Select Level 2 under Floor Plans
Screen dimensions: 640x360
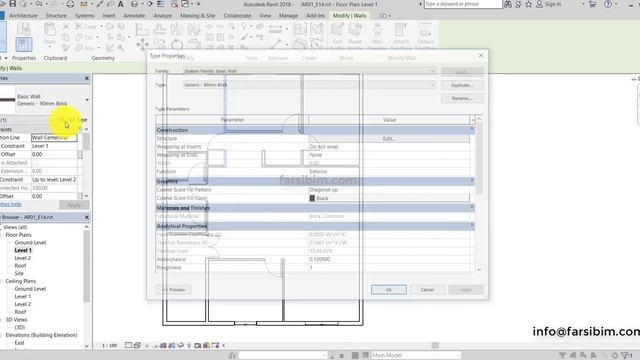(x=23, y=258)
